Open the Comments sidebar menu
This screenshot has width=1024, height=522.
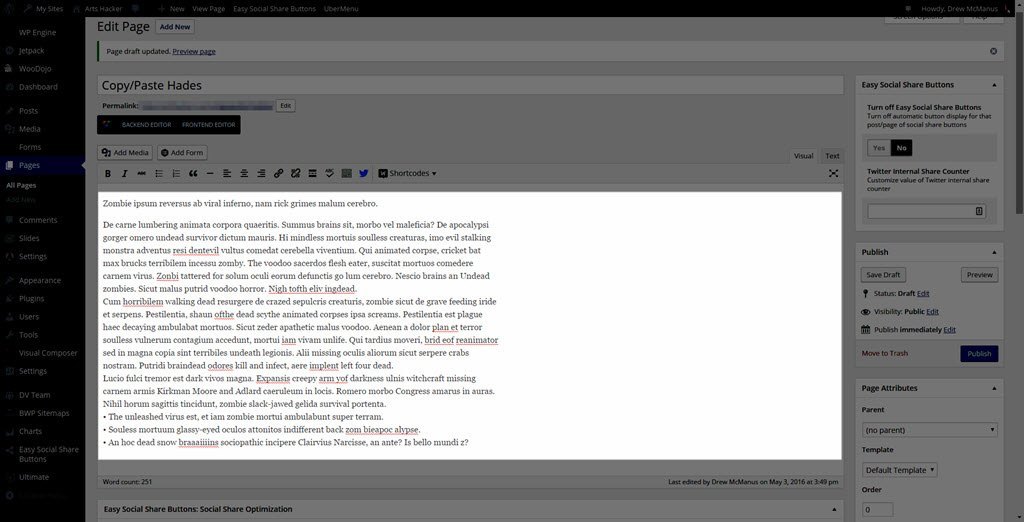[x=38, y=220]
